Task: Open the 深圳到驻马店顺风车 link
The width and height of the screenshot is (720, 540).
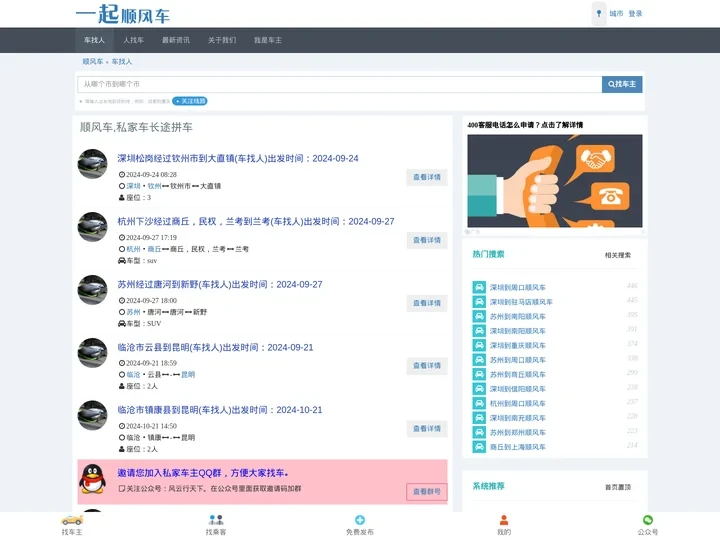Action: coord(521,302)
